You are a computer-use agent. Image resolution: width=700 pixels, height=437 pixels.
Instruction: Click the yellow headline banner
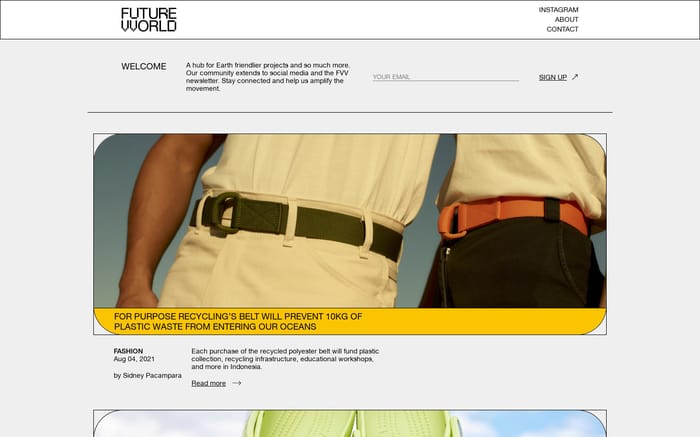point(350,321)
